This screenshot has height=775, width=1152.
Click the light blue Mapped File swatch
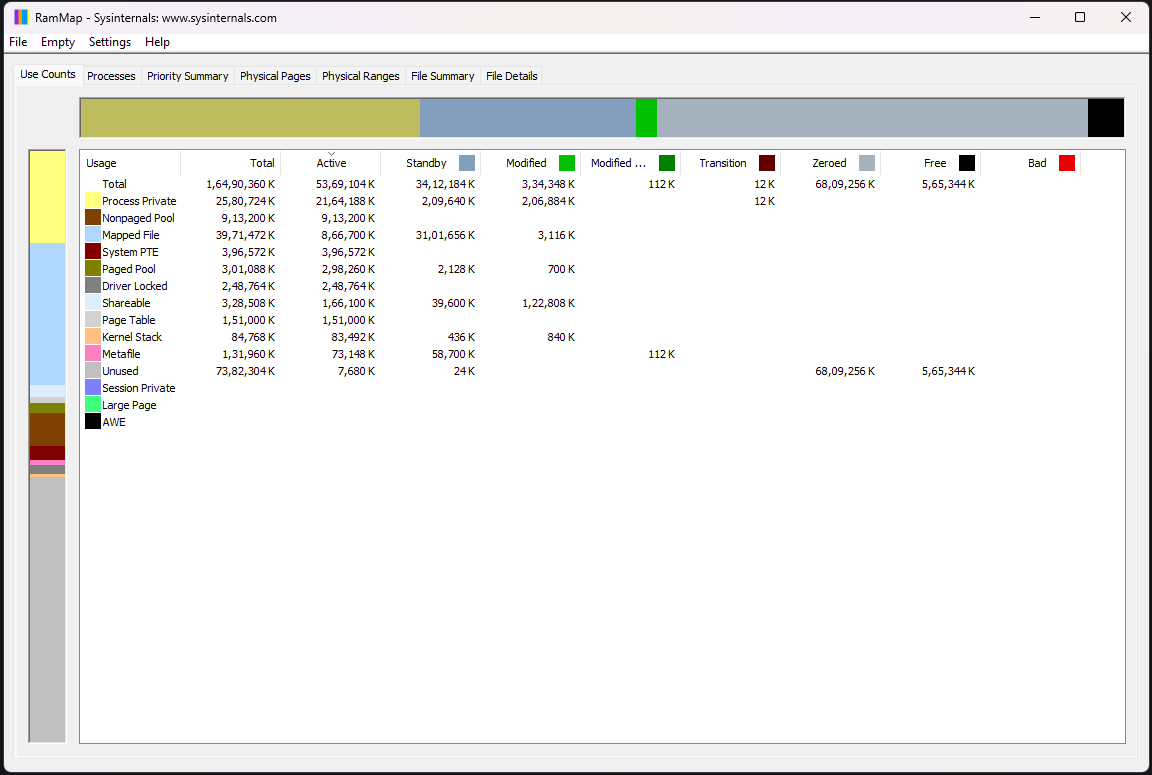click(93, 234)
